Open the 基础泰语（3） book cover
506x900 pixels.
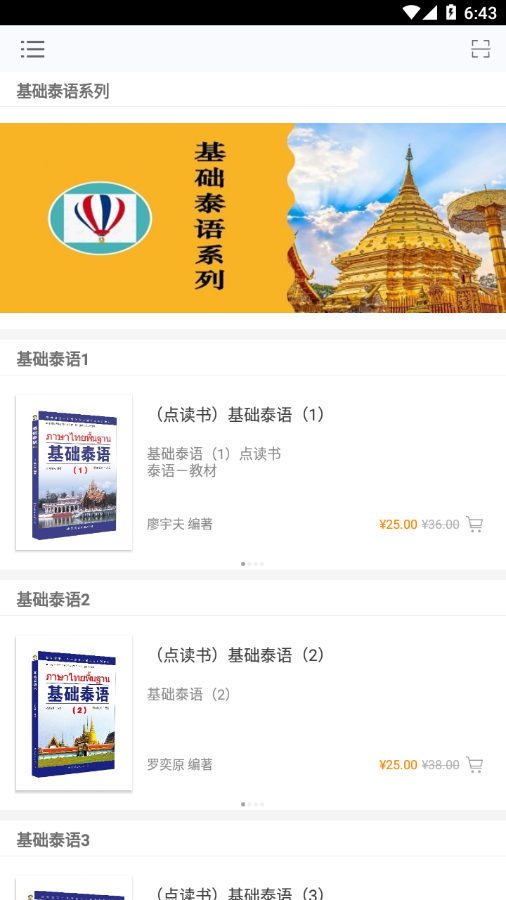click(74, 888)
